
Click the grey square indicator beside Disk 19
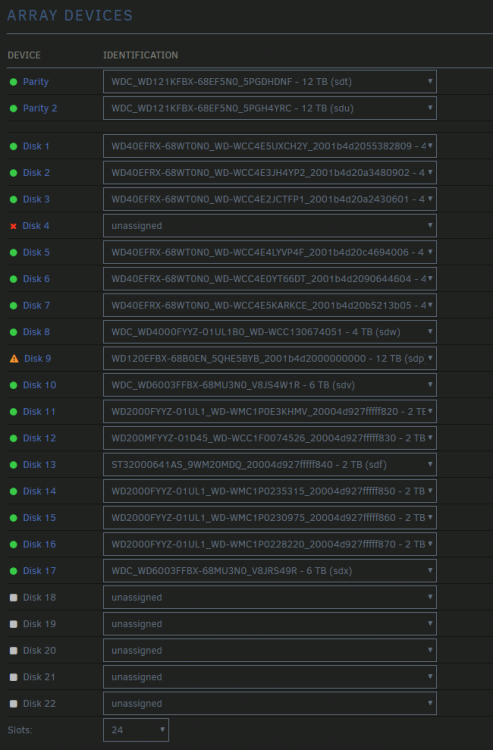[x=13, y=624]
